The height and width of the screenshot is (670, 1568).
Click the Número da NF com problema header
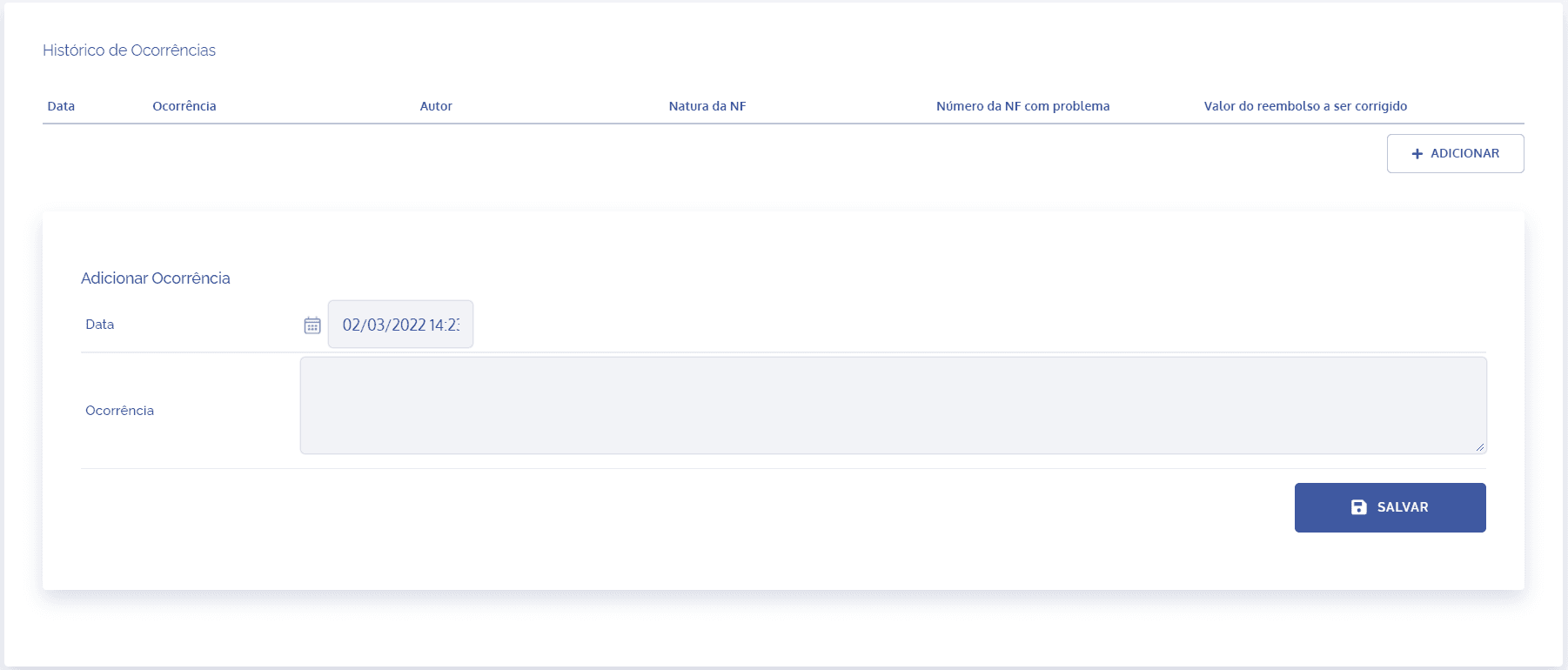[1022, 106]
